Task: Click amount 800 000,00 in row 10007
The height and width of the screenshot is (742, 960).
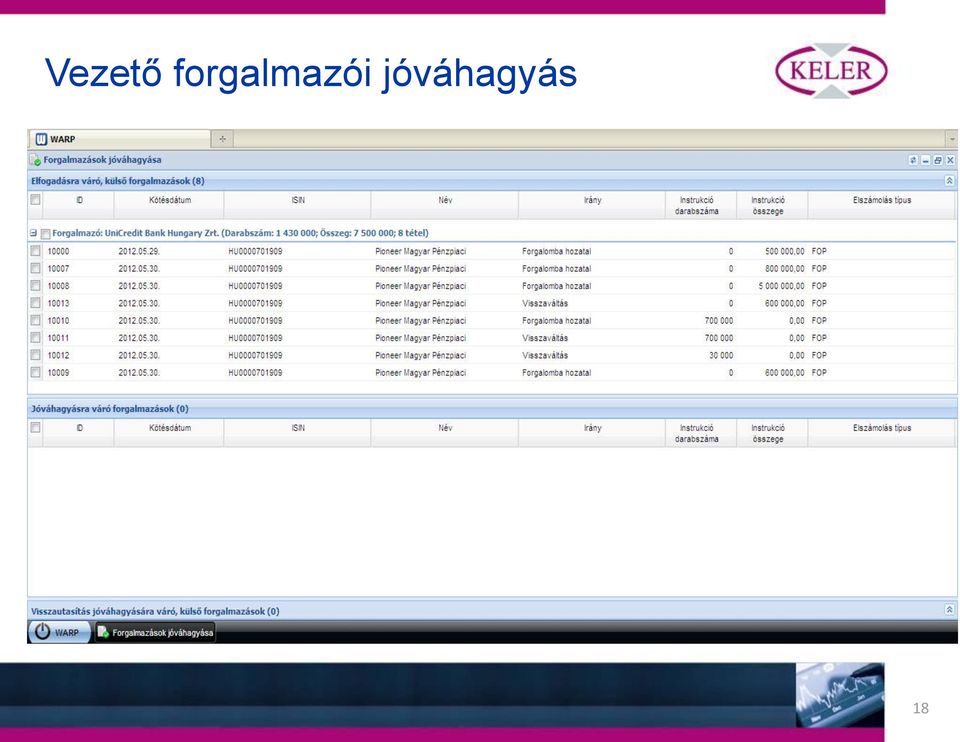Action: [x=785, y=268]
